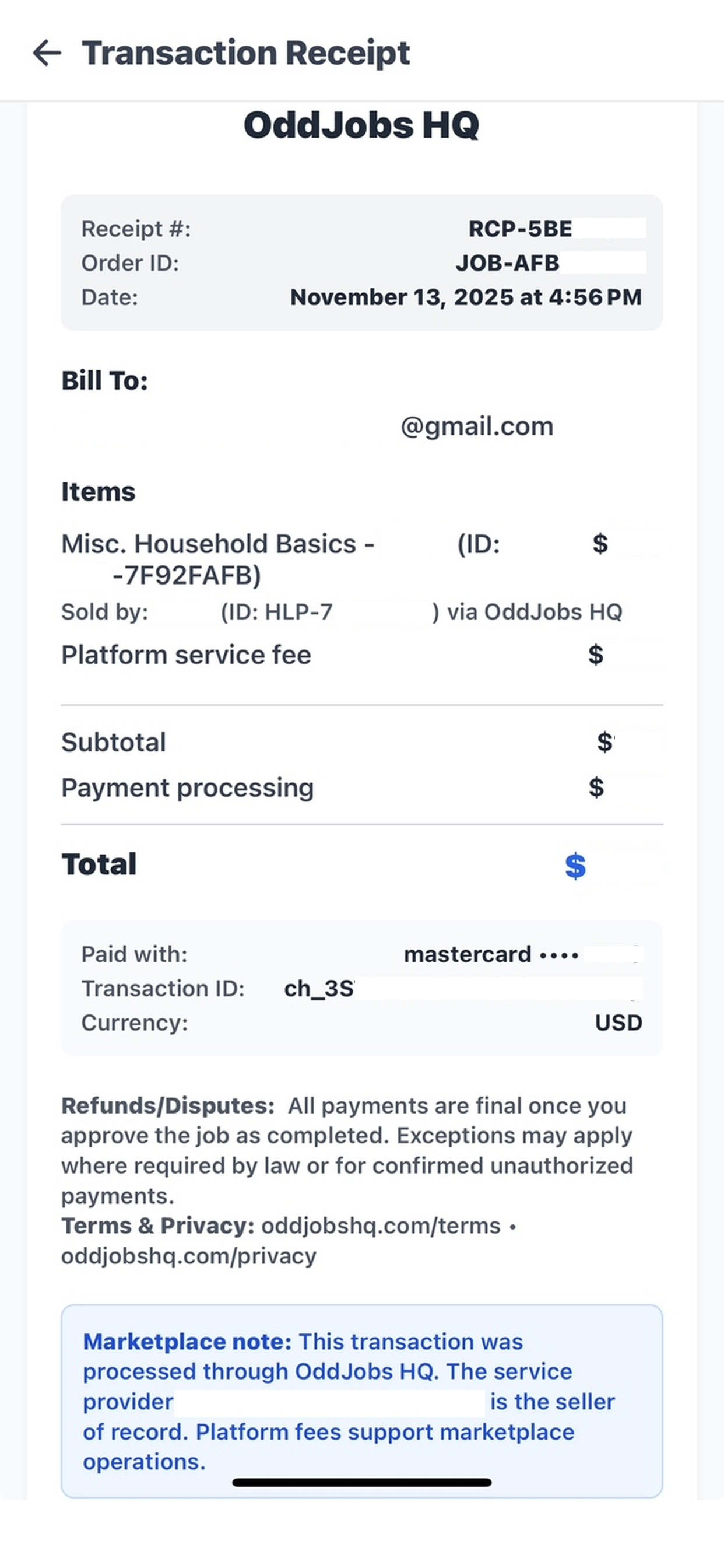
Task: Select the Transaction Receipt page title
Action: pos(246,52)
